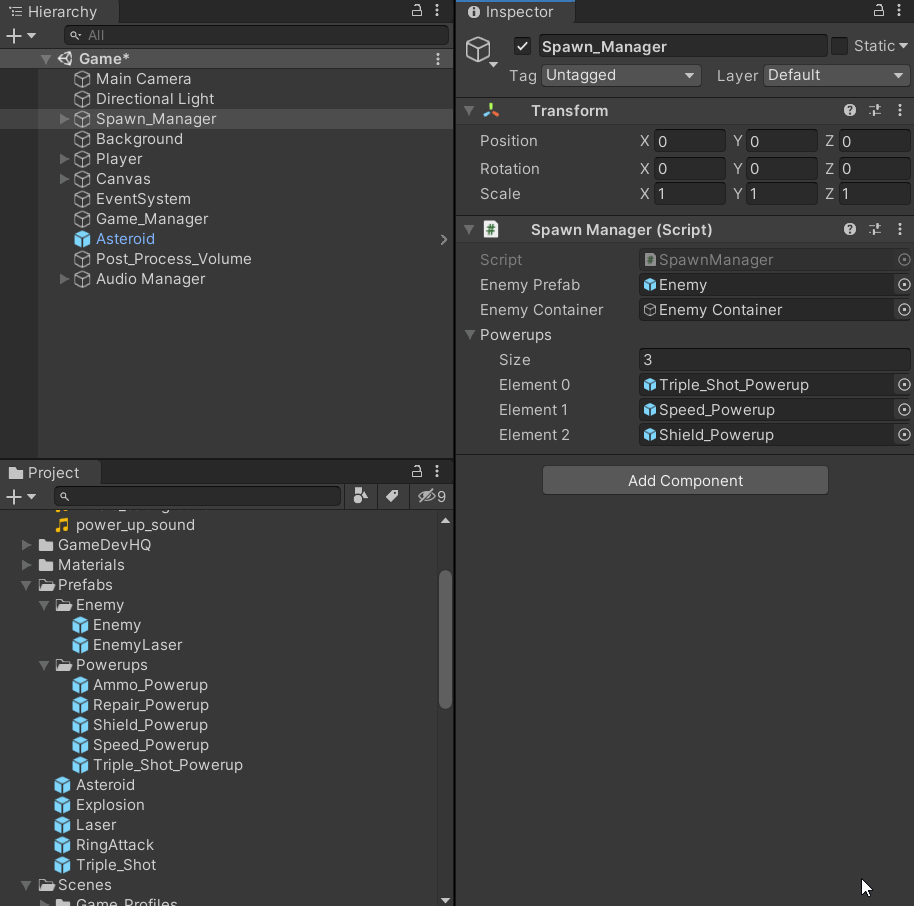Pick object for Enemy Prefab field
Screen dimensions: 914x906
(904, 285)
